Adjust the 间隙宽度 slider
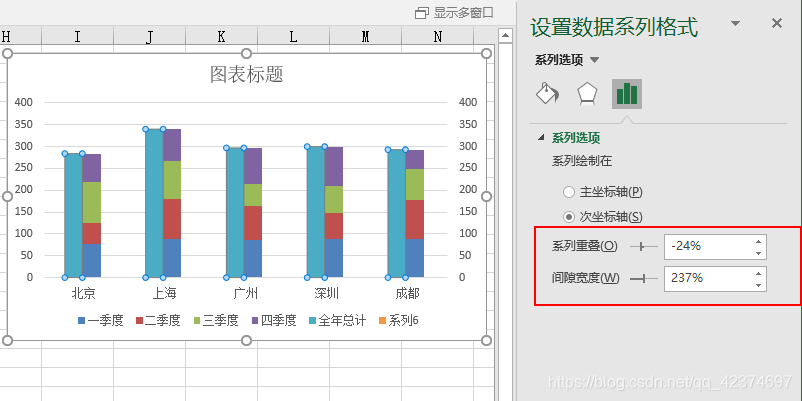802x401 pixels. click(x=644, y=278)
